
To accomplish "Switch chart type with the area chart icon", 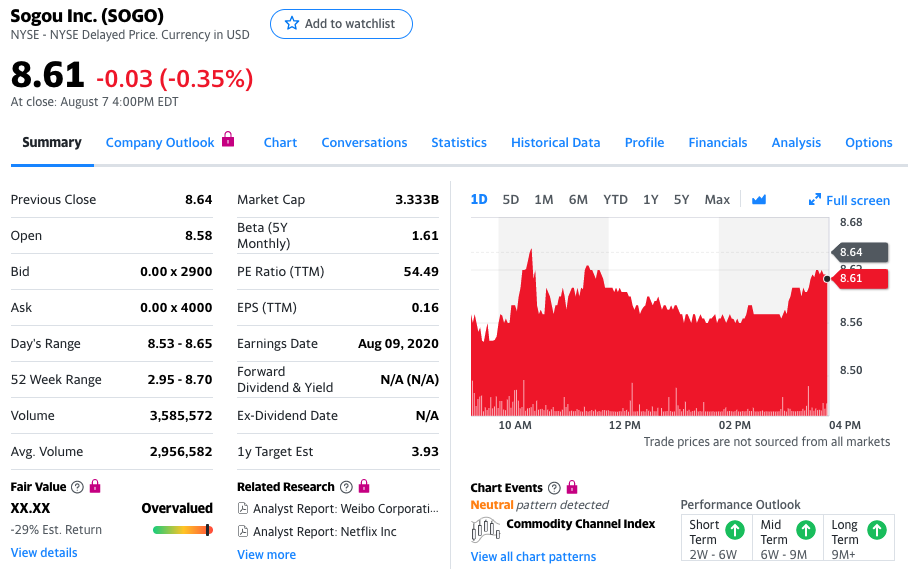I will tap(759, 200).
